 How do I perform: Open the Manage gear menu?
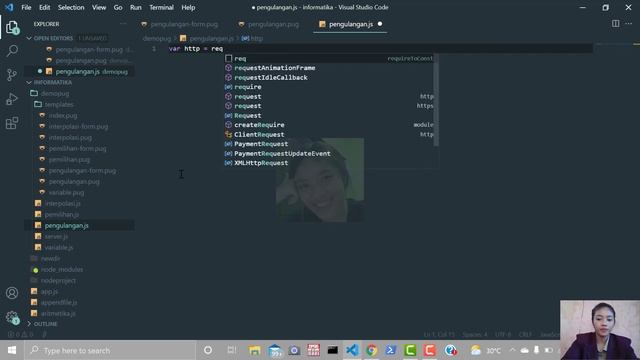coord(12,317)
